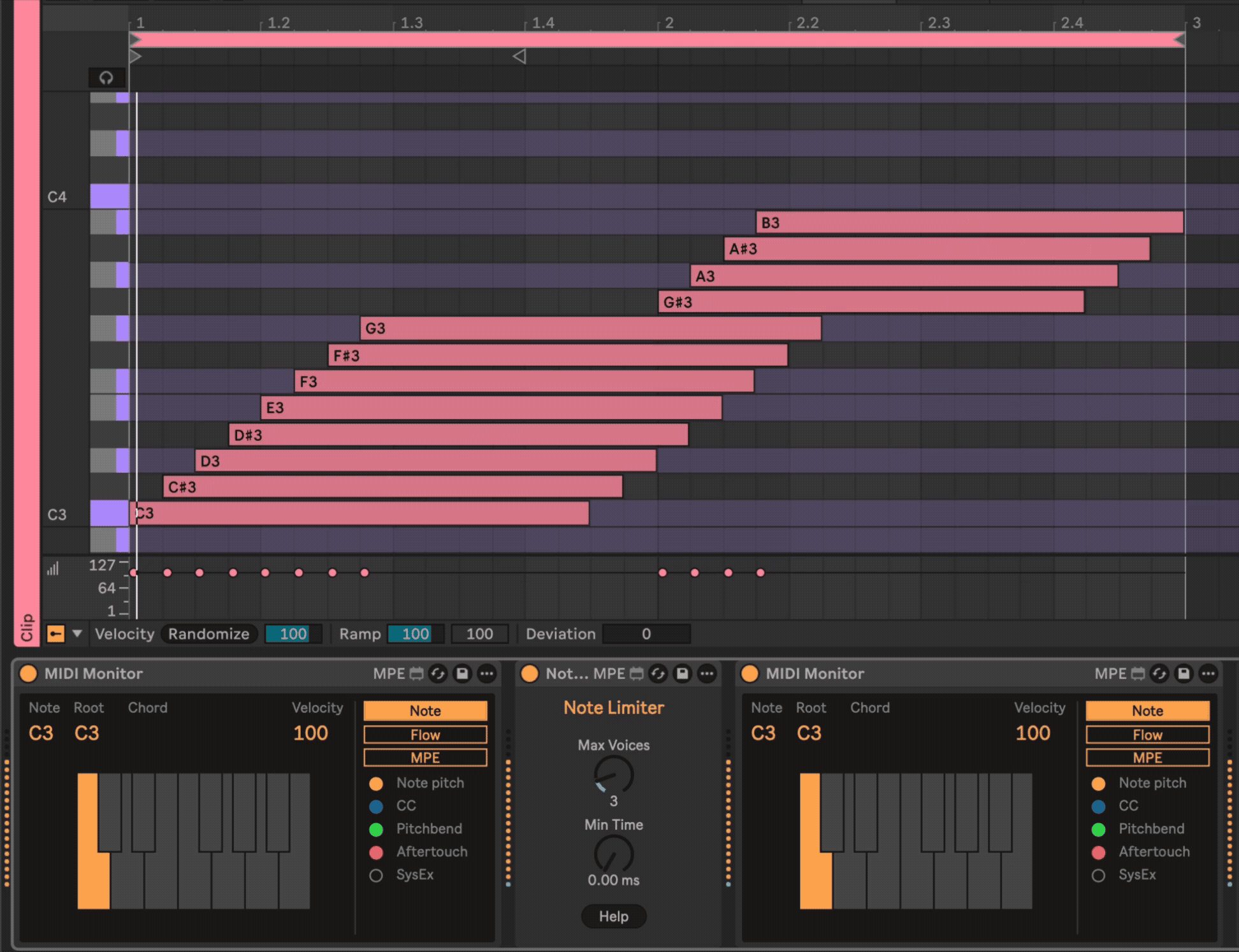
Task: Open three-dots options on first MIDI Monitor
Action: point(486,674)
